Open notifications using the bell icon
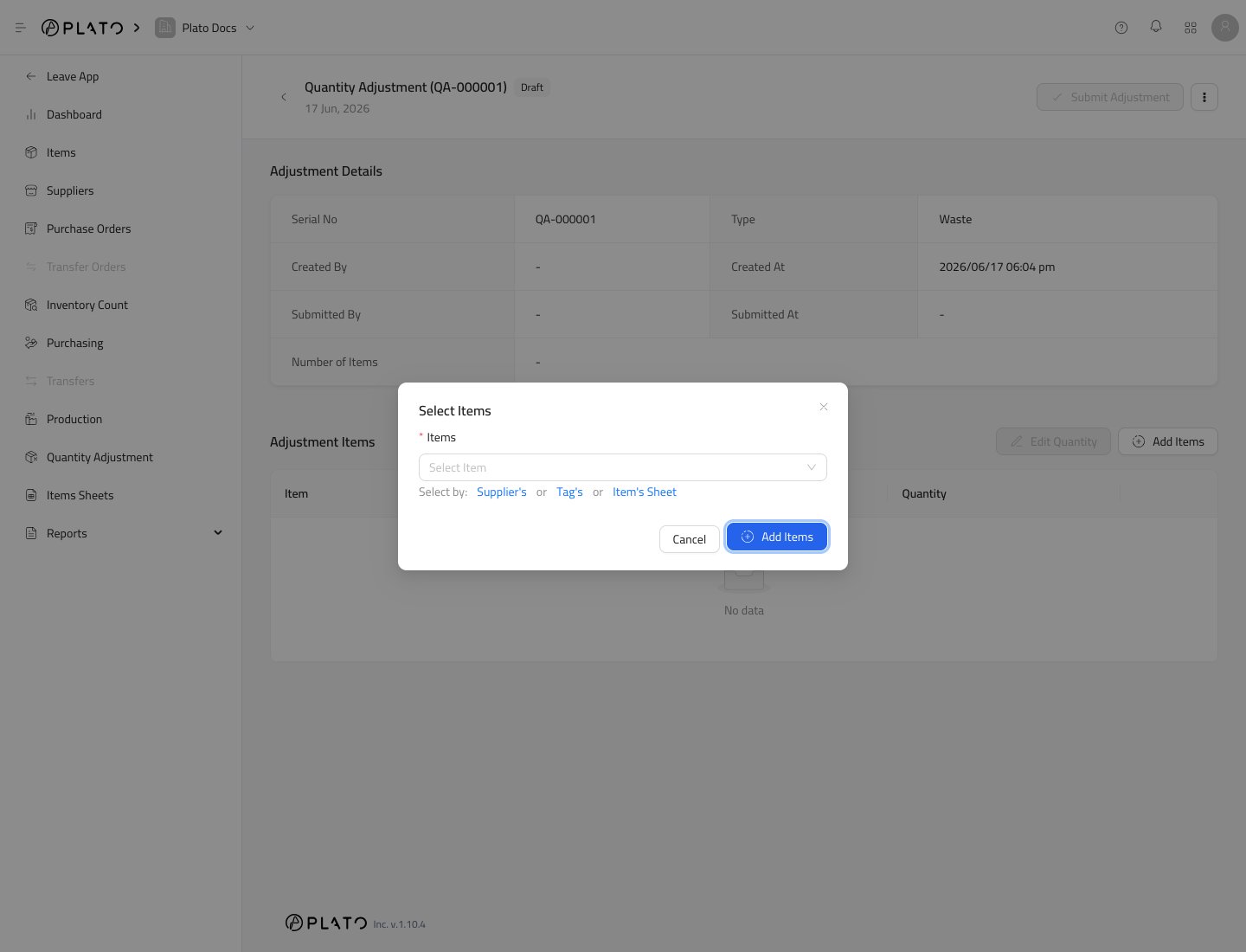Viewport: 1246px width, 952px height. pyautogui.click(x=1156, y=27)
